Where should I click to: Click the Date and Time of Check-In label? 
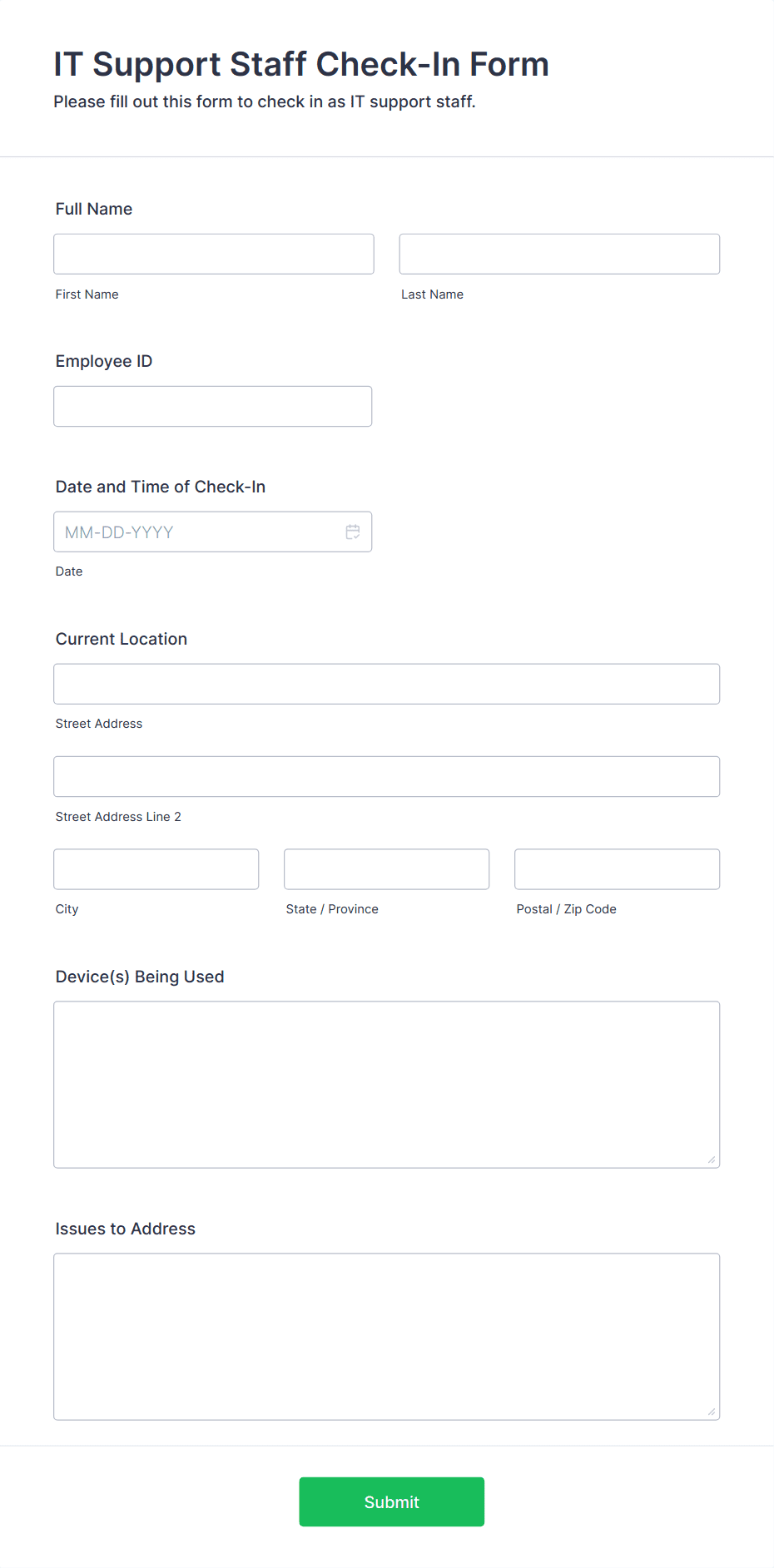pos(161,487)
